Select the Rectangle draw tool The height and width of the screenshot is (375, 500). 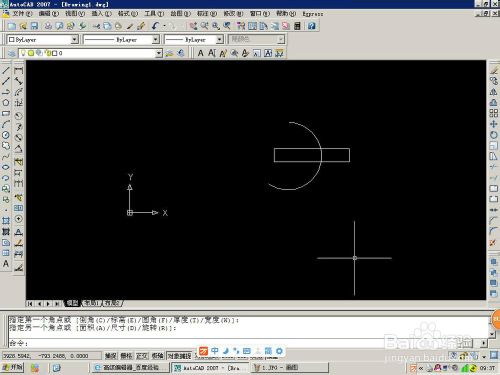(x=6, y=113)
